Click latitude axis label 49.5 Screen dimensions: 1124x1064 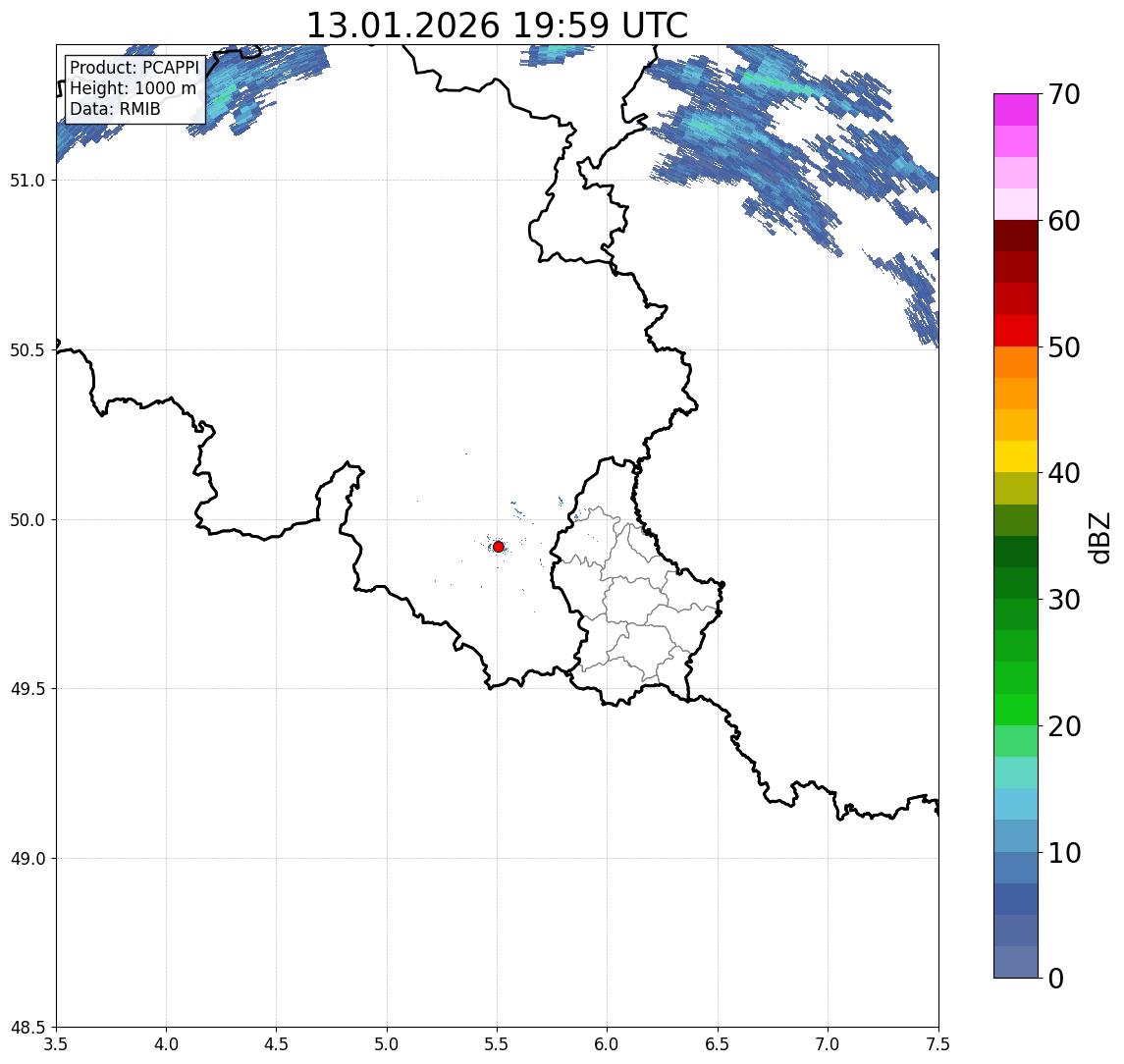point(27,689)
